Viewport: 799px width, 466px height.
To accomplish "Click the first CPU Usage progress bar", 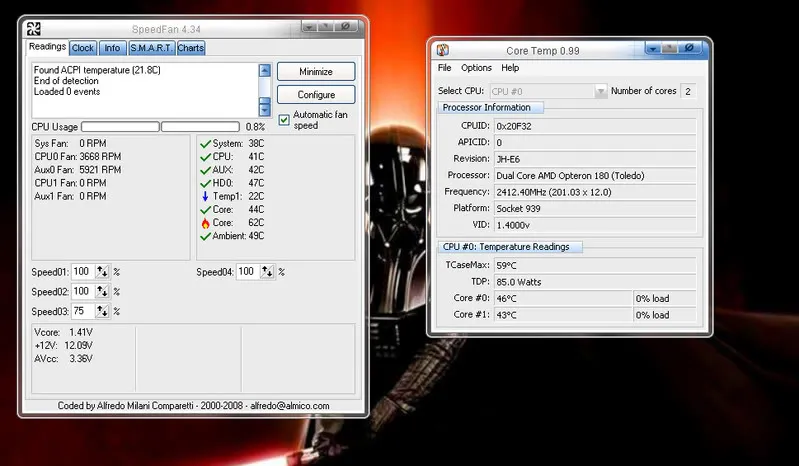I will [x=120, y=126].
